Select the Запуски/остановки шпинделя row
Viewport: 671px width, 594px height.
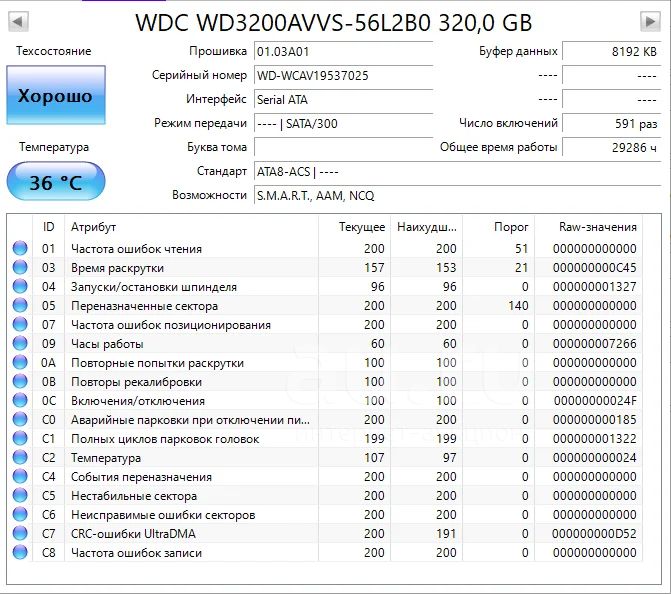coord(325,286)
